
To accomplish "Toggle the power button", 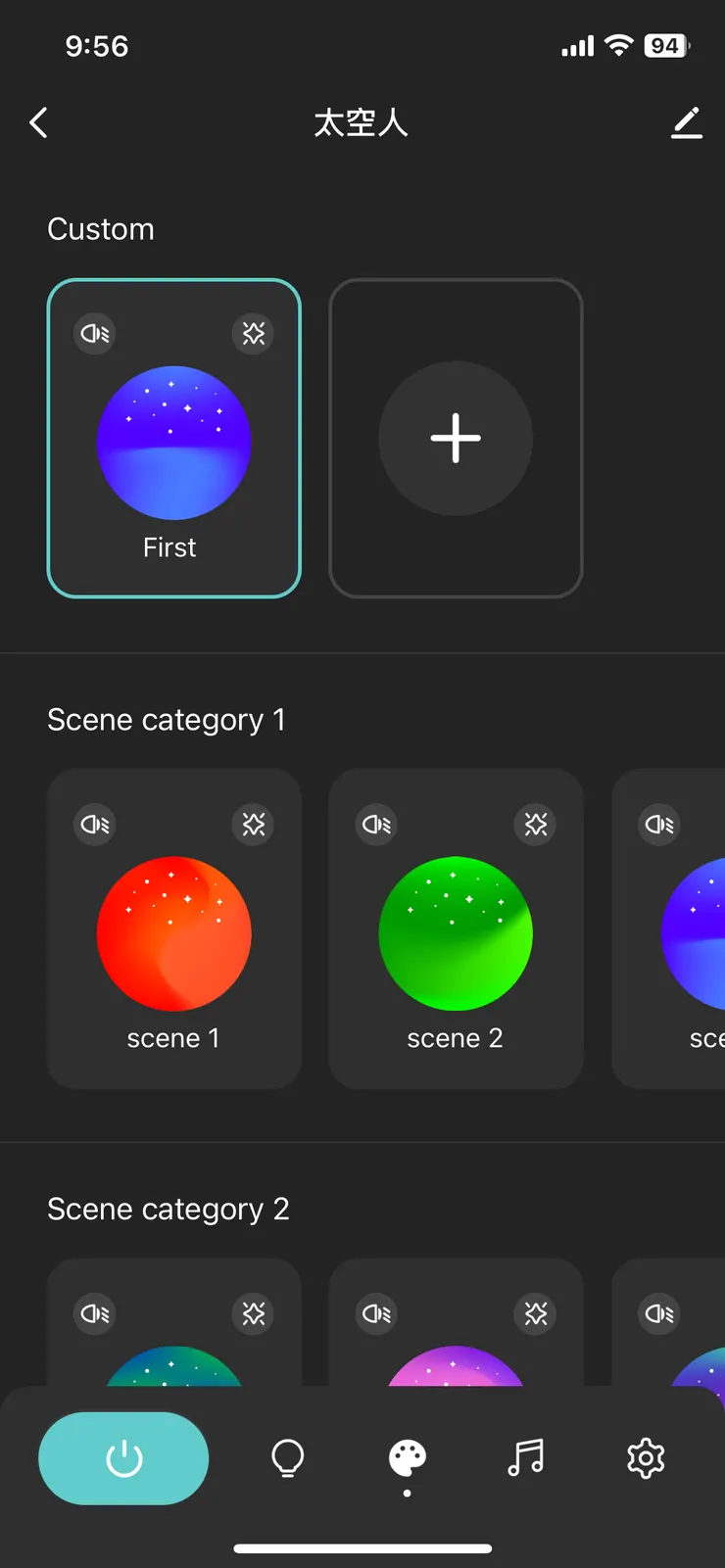I will point(123,1458).
